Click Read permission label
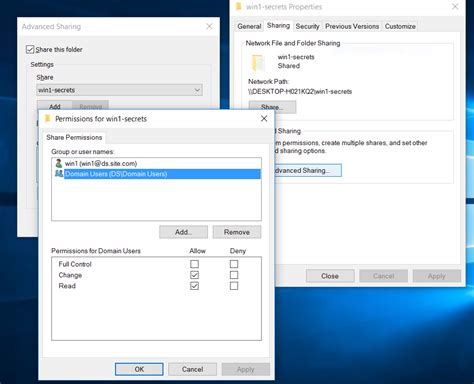This screenshot has height=384, width=474. (x=67, y=286)
